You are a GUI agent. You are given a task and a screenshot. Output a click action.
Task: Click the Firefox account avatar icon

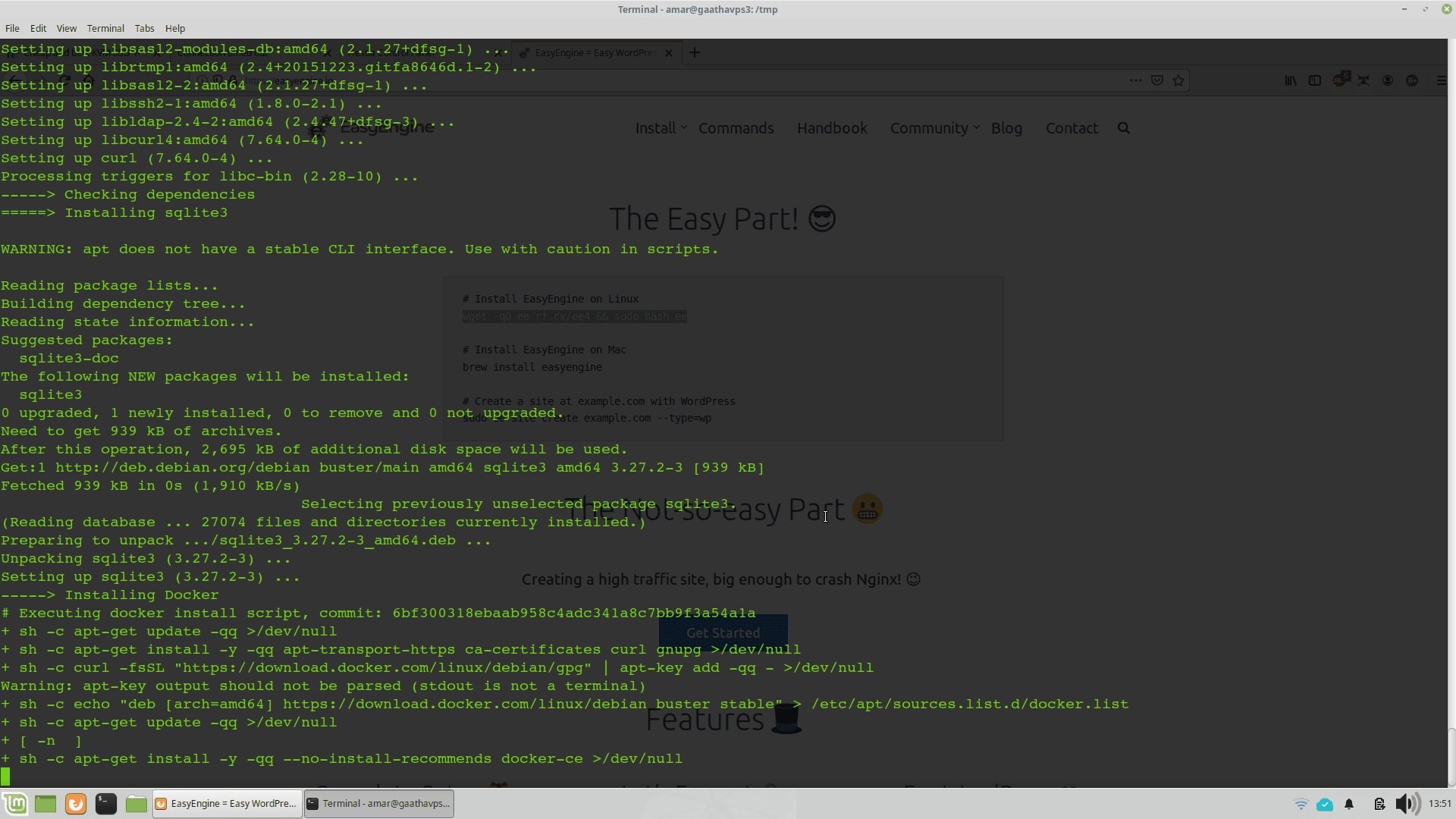coord(1388,80)
